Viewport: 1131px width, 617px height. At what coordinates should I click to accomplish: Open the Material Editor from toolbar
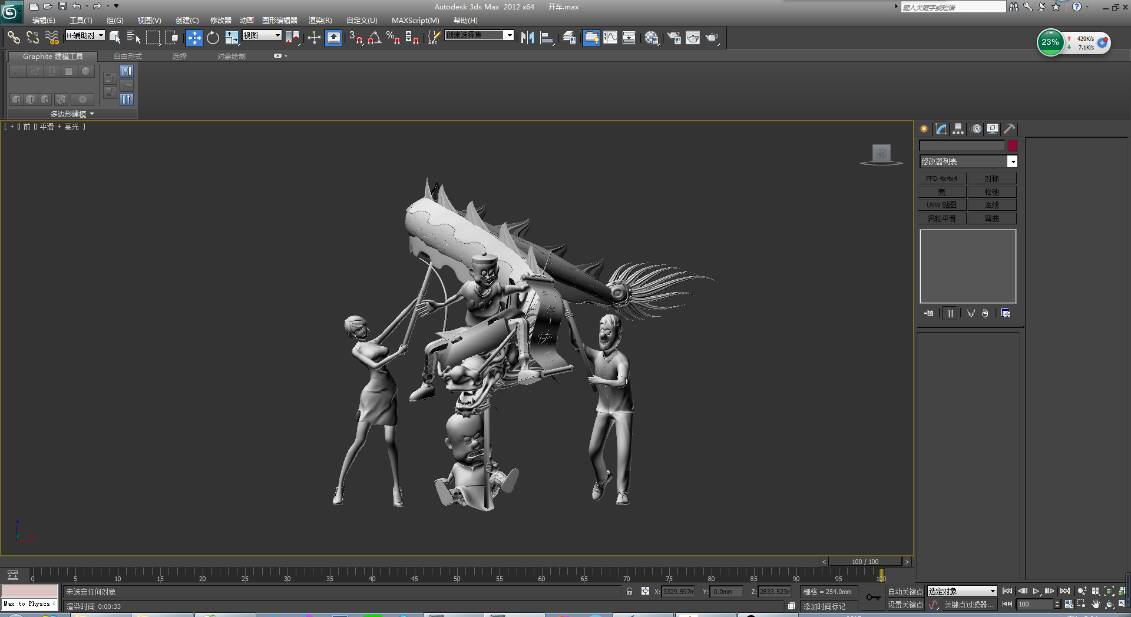[651, 38]
